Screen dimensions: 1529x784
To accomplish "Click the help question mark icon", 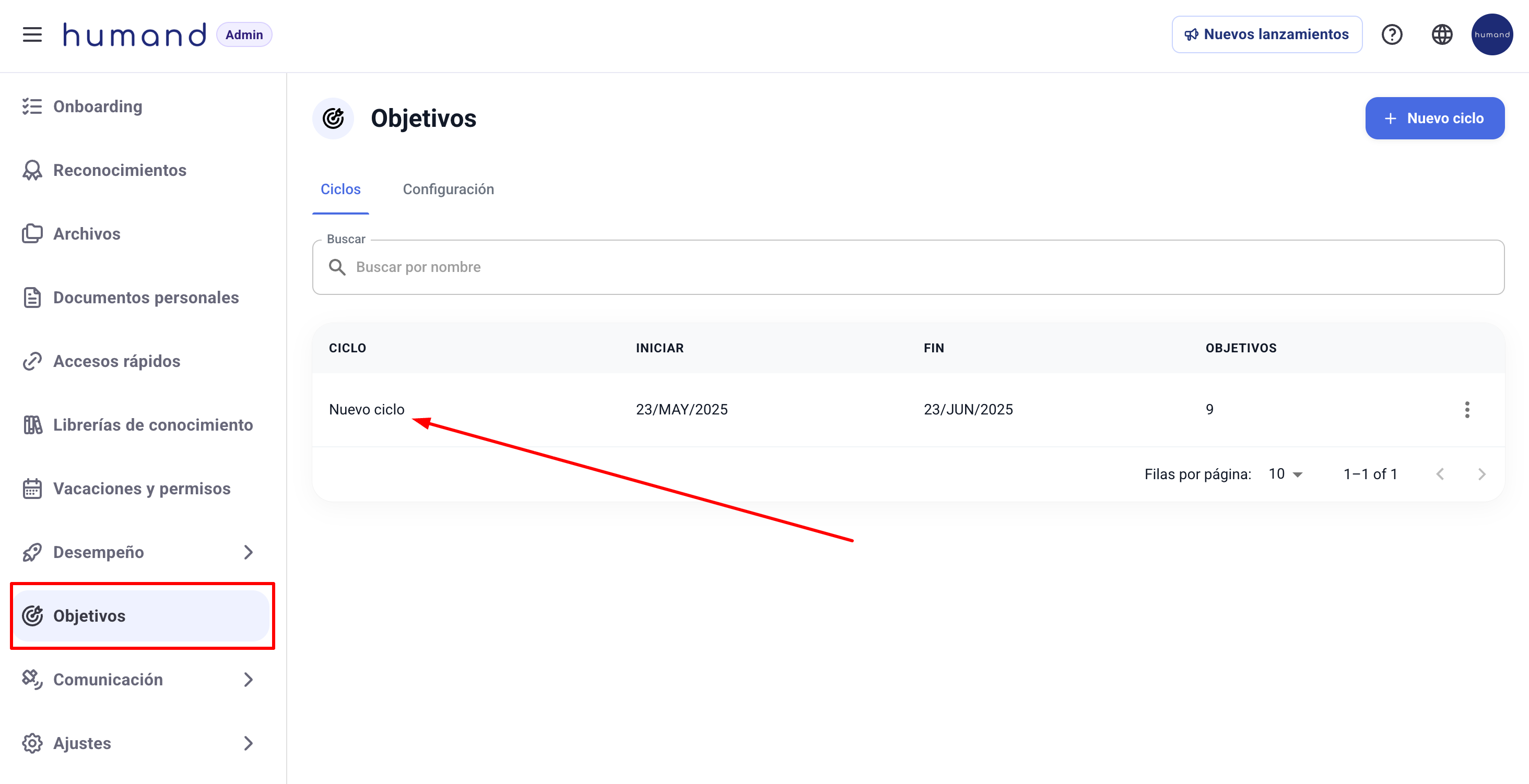I will click(x=1391, y=34).
